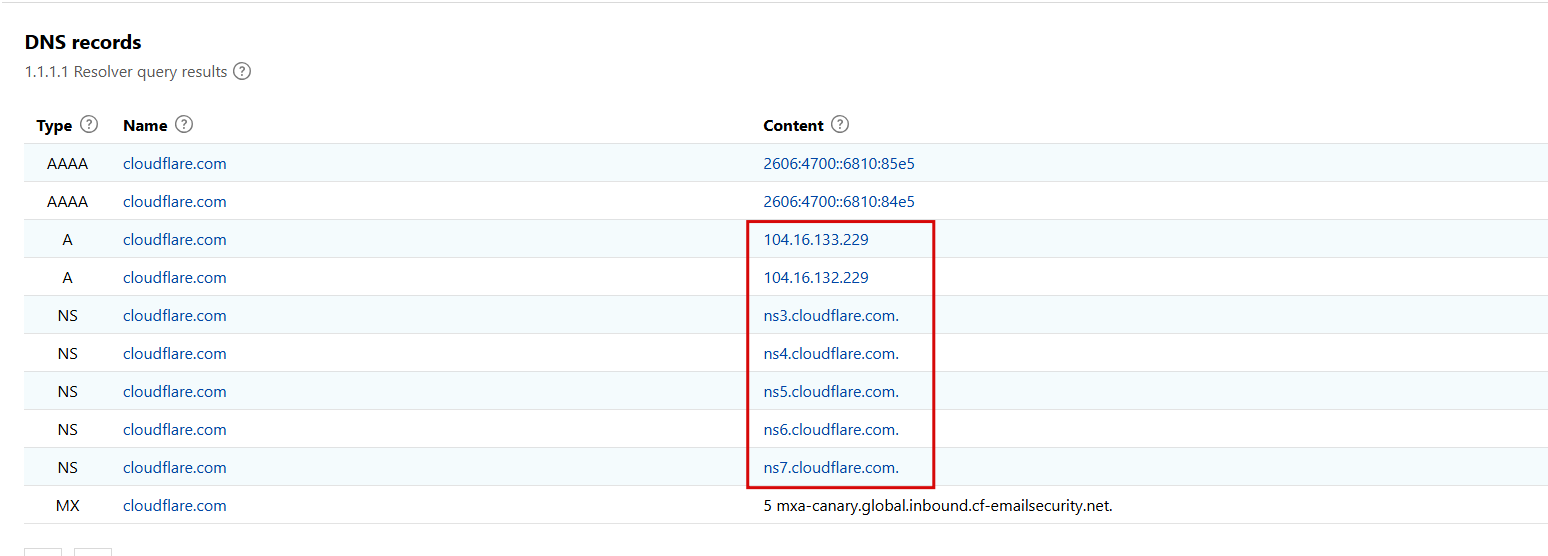Viewport: 1548px width, 556px height.
Task: Click help icon beside Name column header
Action: [x=184, y=125]
